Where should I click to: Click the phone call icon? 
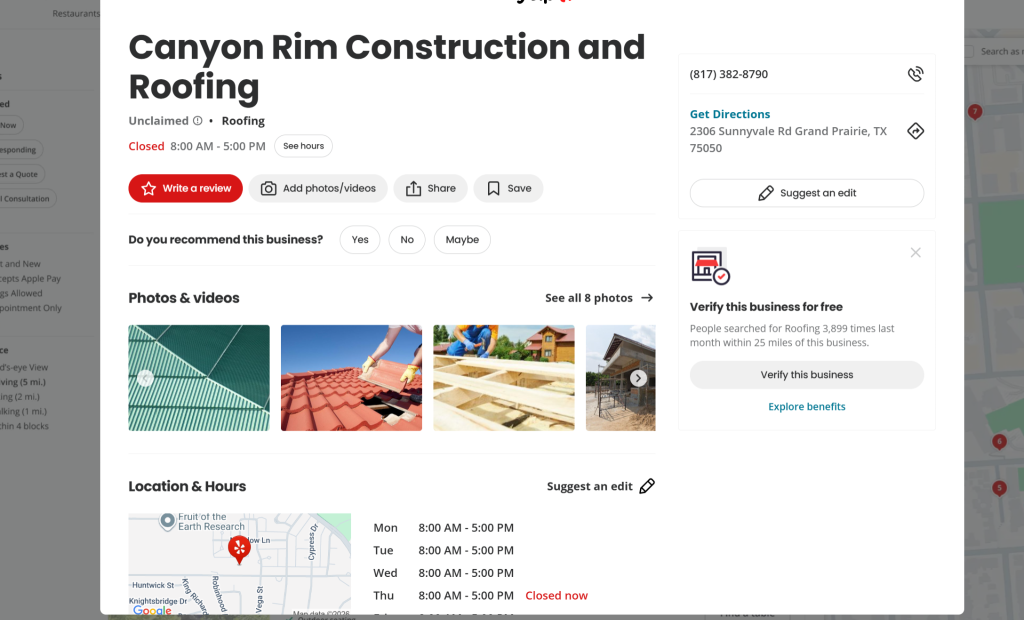(915, 74)
